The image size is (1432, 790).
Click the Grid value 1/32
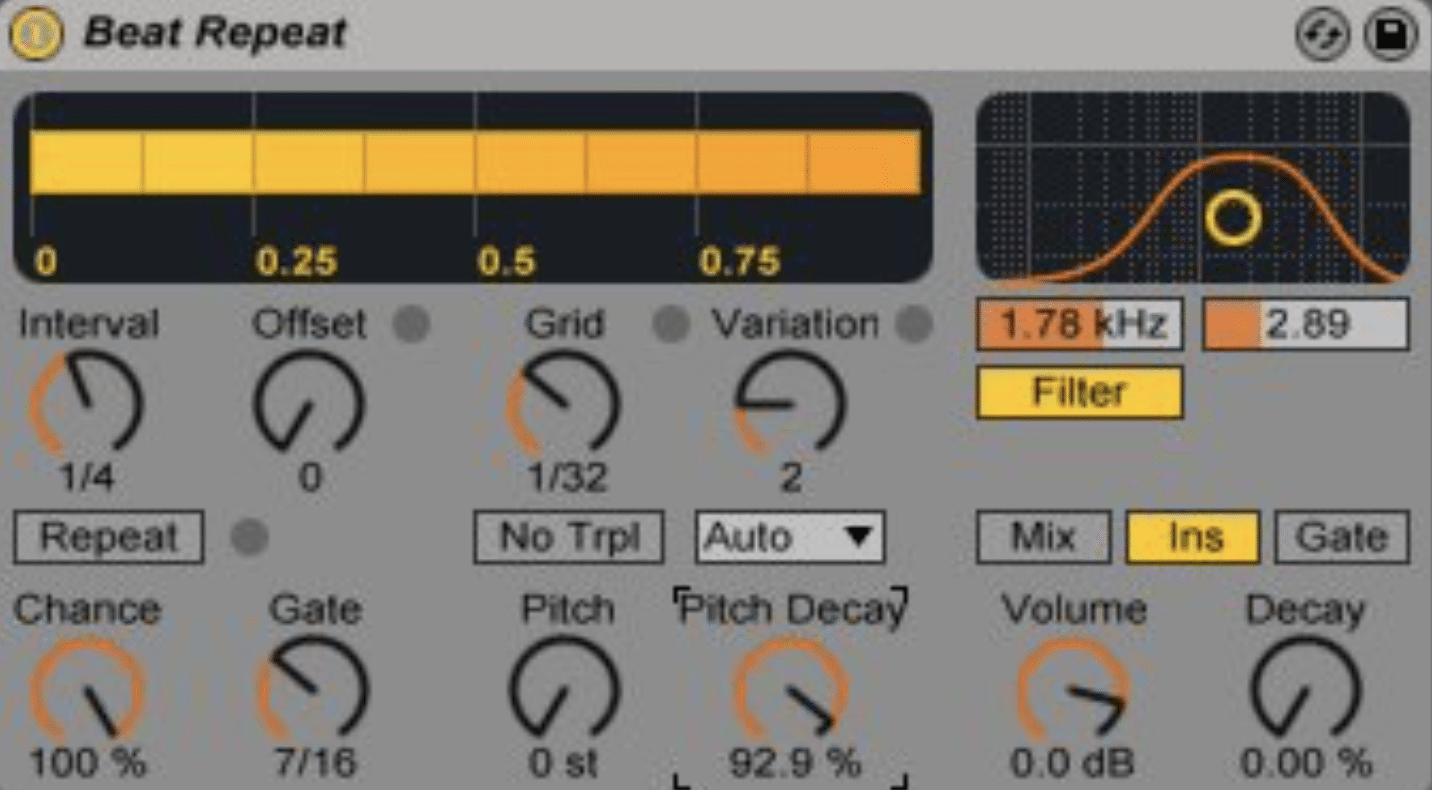click(x=567, y=478)
